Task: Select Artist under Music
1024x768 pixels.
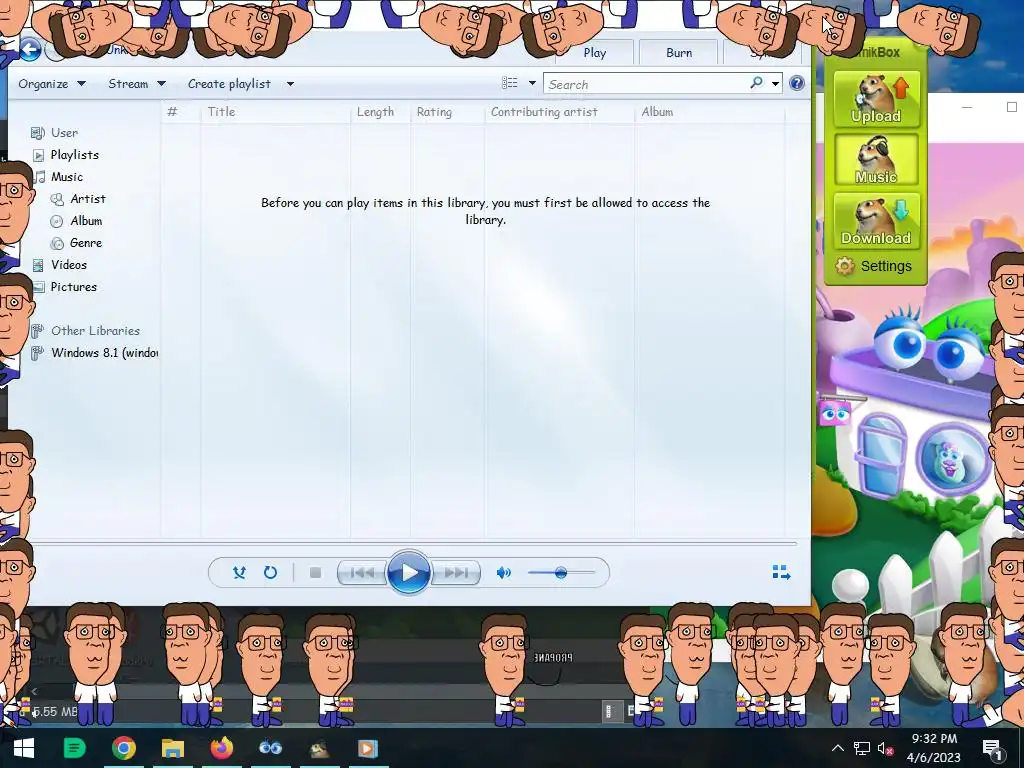Action: pos(88,199)
